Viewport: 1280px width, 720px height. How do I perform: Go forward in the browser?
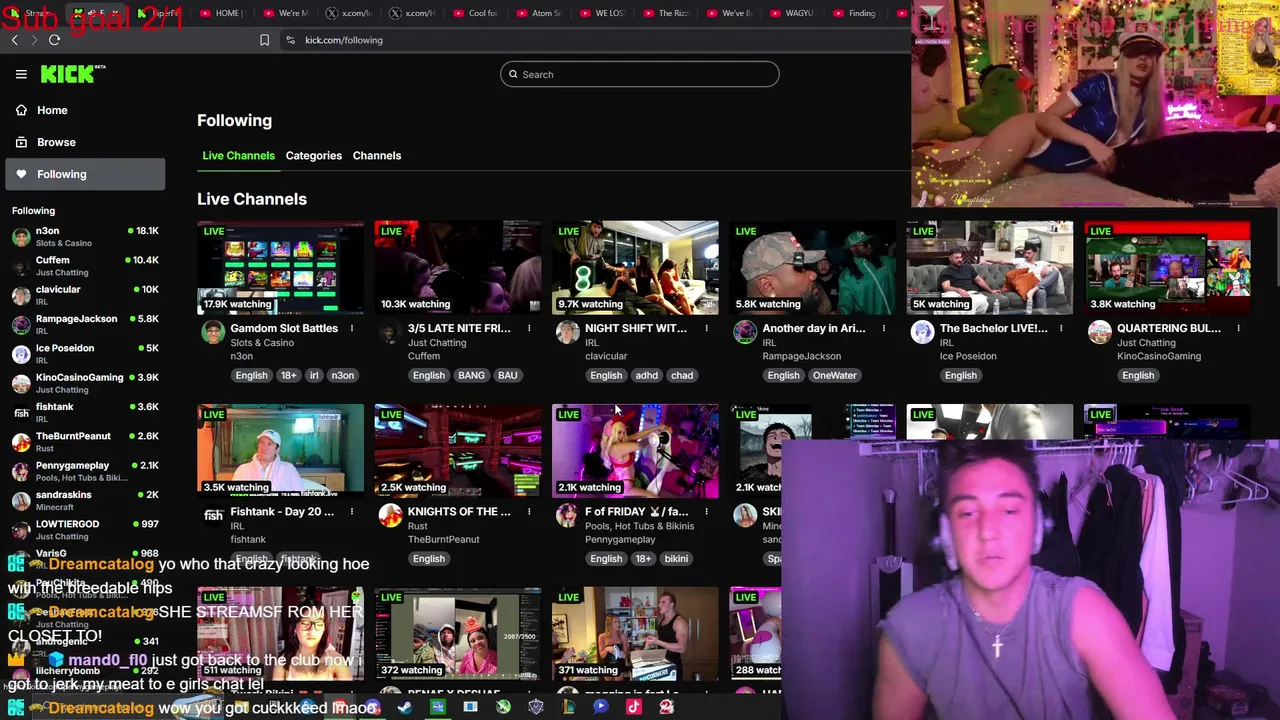(x=33, y=40)
